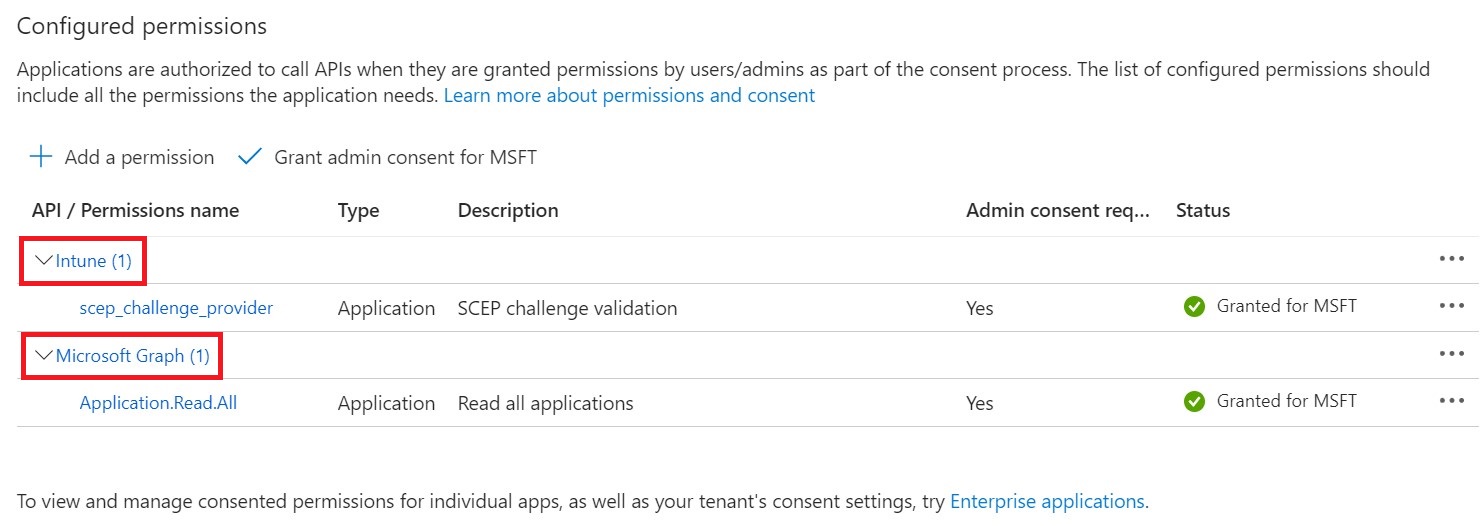1483x526 pixels.
Task: Click the Status column header
Action: (1202, 211)
